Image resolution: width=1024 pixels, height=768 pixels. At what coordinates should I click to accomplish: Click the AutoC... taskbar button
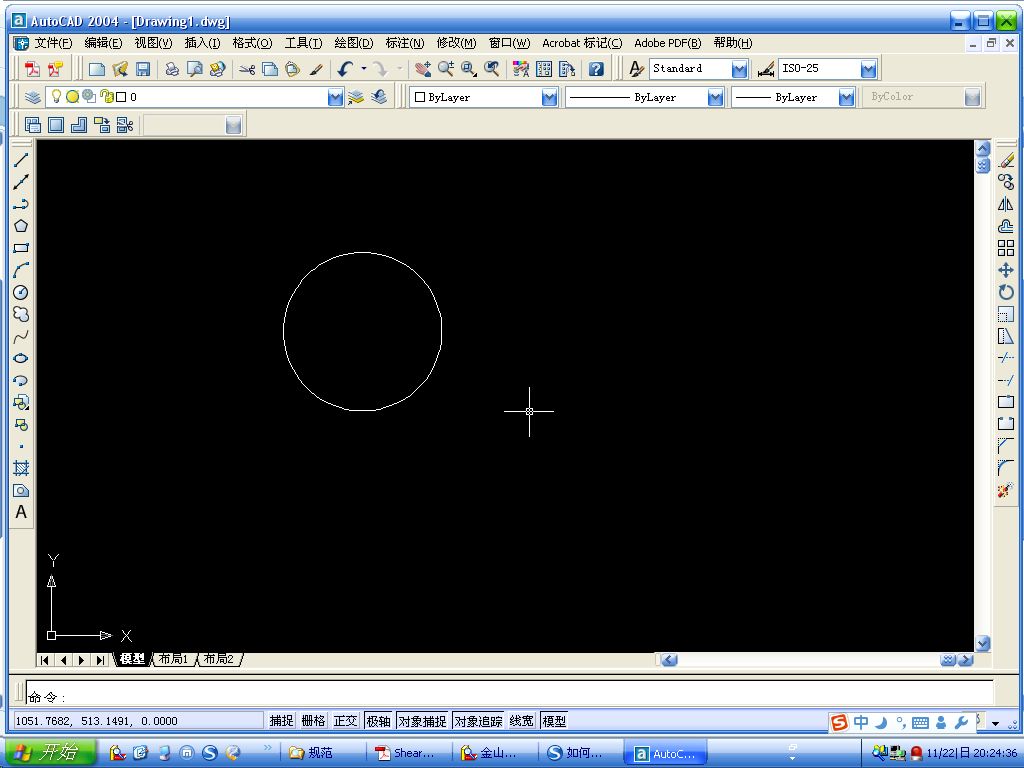click(x=665, y=753)
